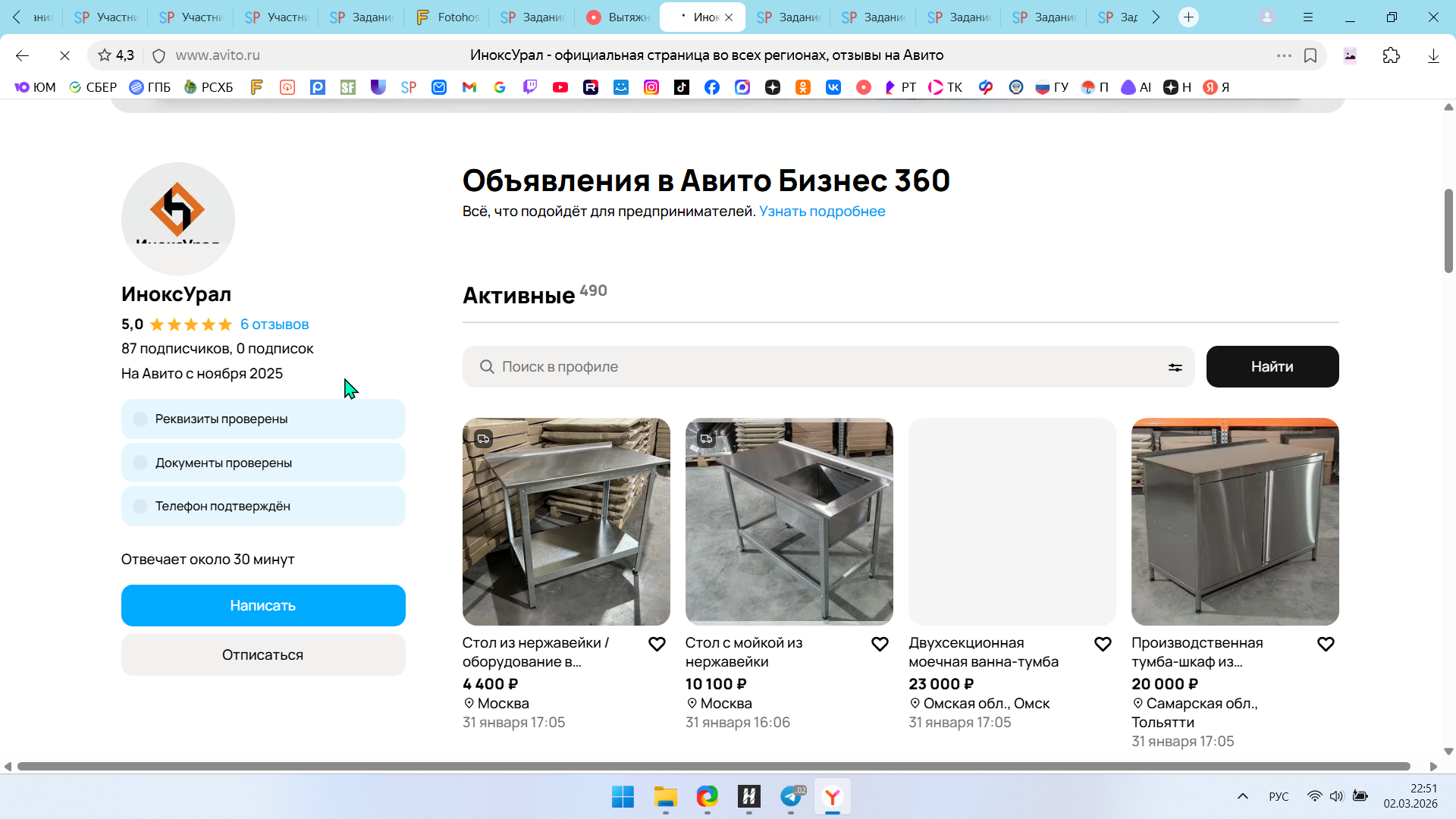Focus the Поиск в профиле search field

pyautogui.click(x=827, y=367)
